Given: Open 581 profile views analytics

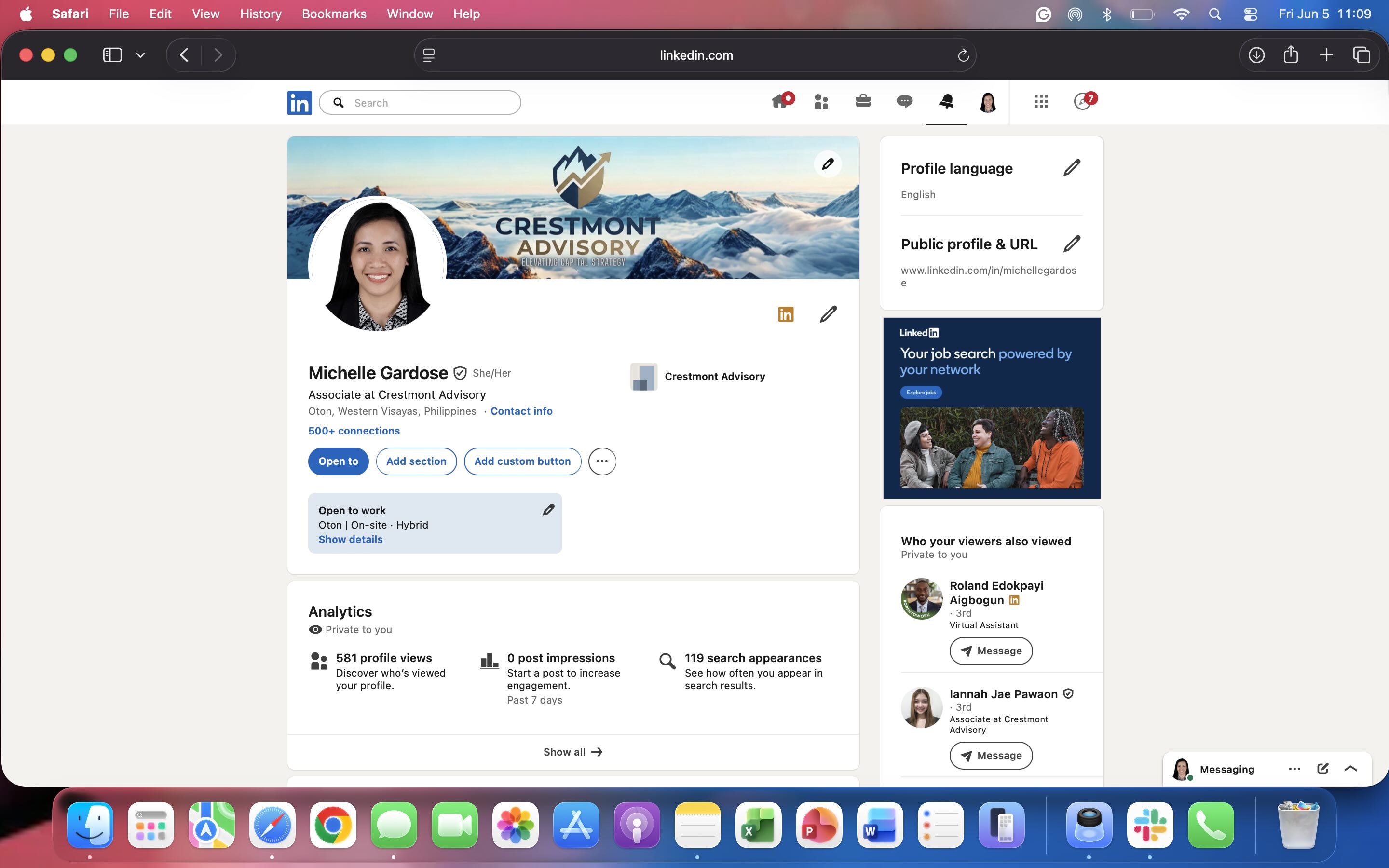Looking at the screenshot, I should [x=384, y=658].
